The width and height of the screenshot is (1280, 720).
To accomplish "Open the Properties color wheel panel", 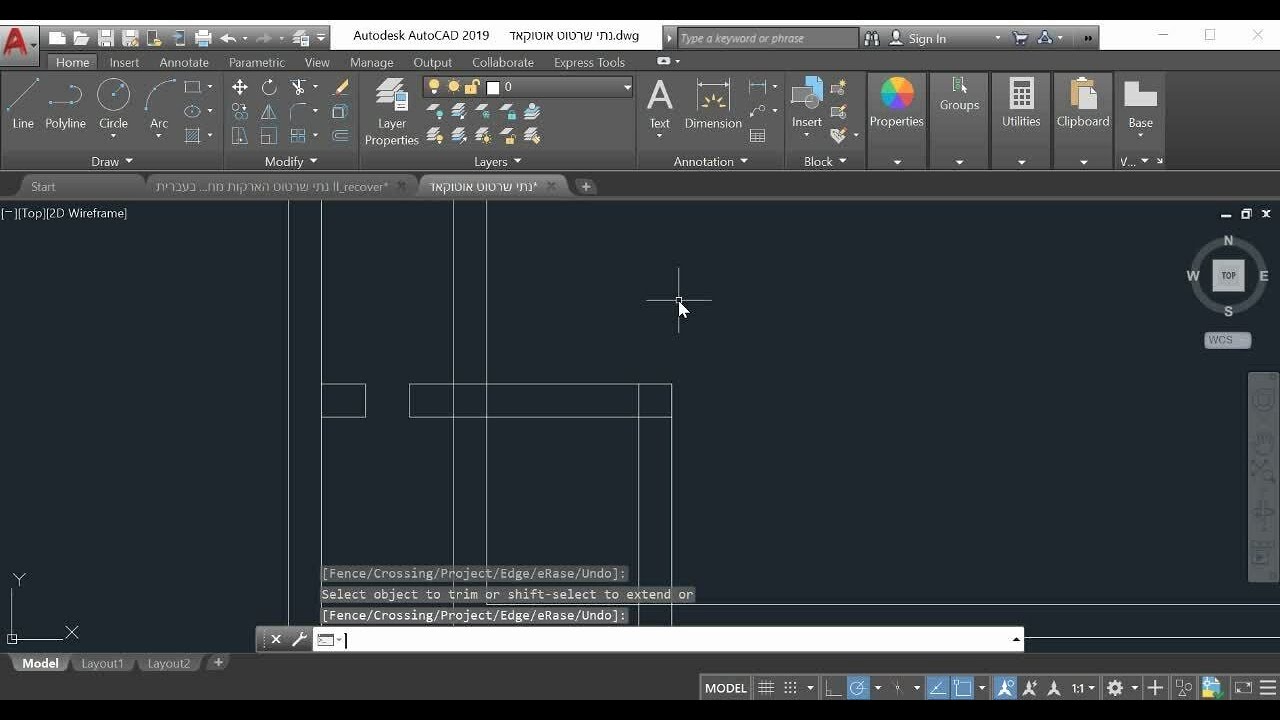I will click(896, 103).
